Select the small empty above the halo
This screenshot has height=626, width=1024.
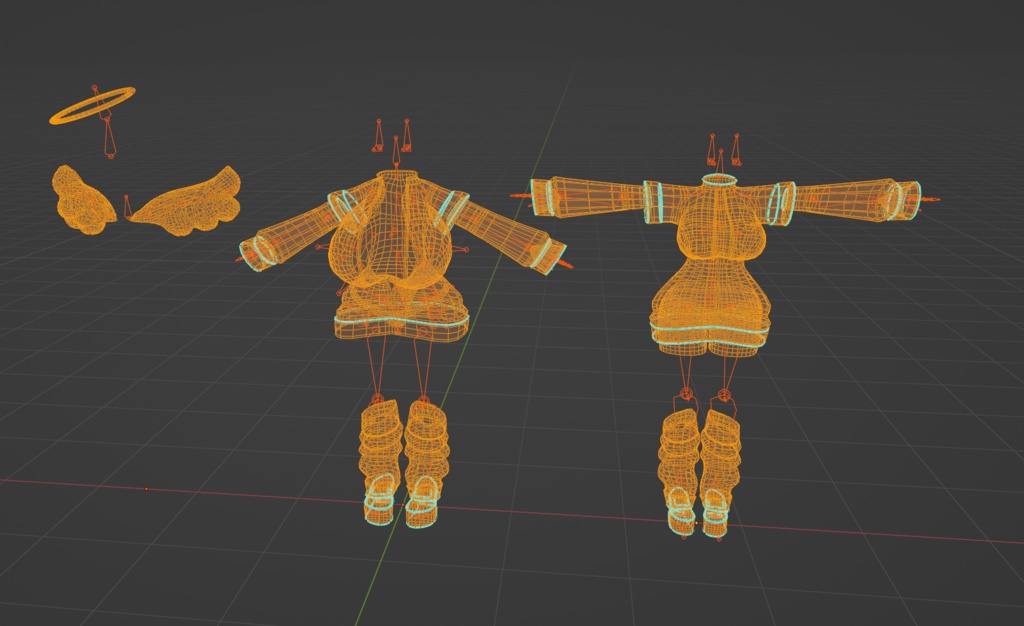[95, 87]
